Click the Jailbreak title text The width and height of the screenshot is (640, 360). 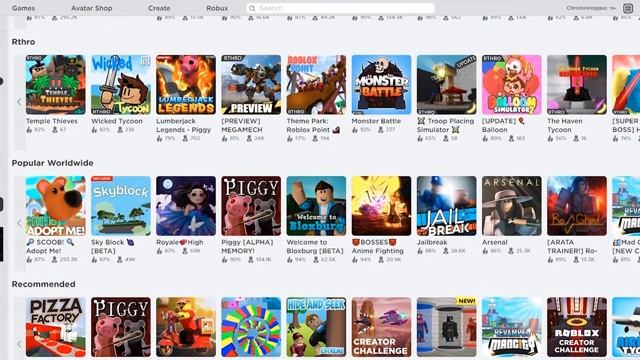pos(432,242)
